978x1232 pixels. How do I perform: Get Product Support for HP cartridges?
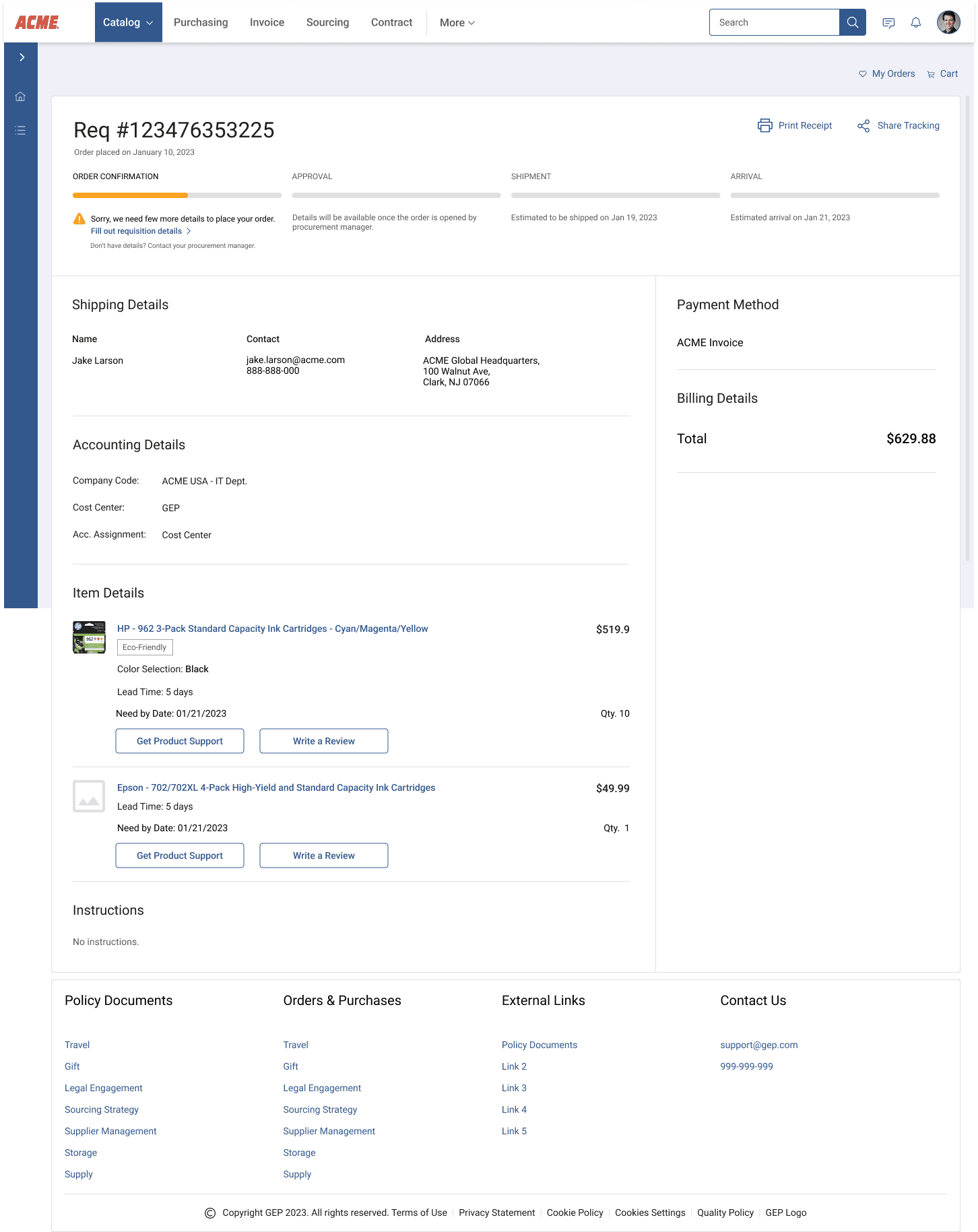[x=180, y=741]
